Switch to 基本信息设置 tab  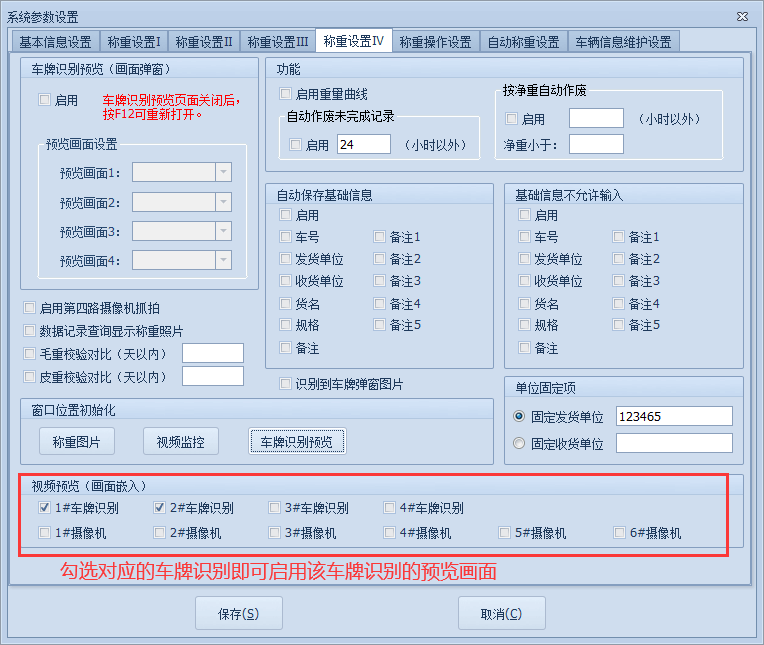pyautogui.click(x=55, y=42)
